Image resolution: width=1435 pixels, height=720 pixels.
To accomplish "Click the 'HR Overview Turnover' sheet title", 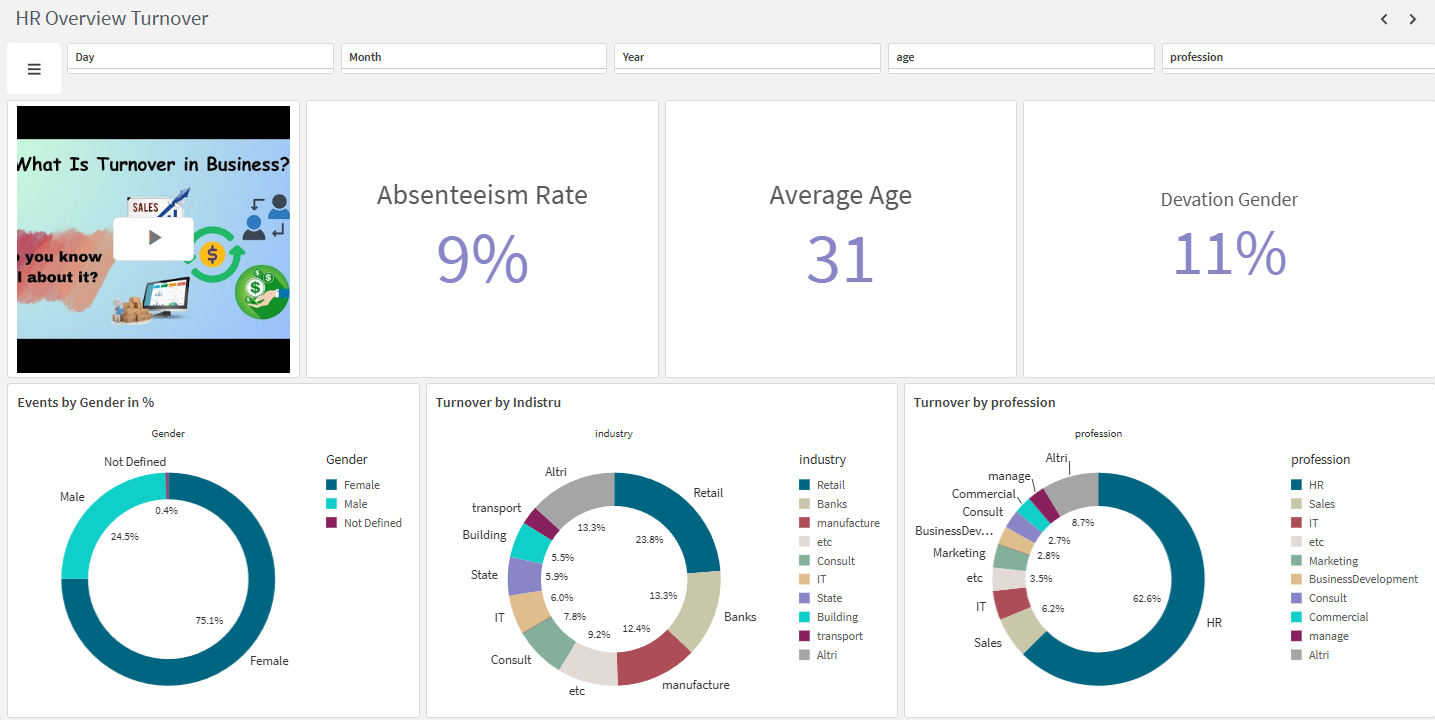I will click(x=111, y=18).
